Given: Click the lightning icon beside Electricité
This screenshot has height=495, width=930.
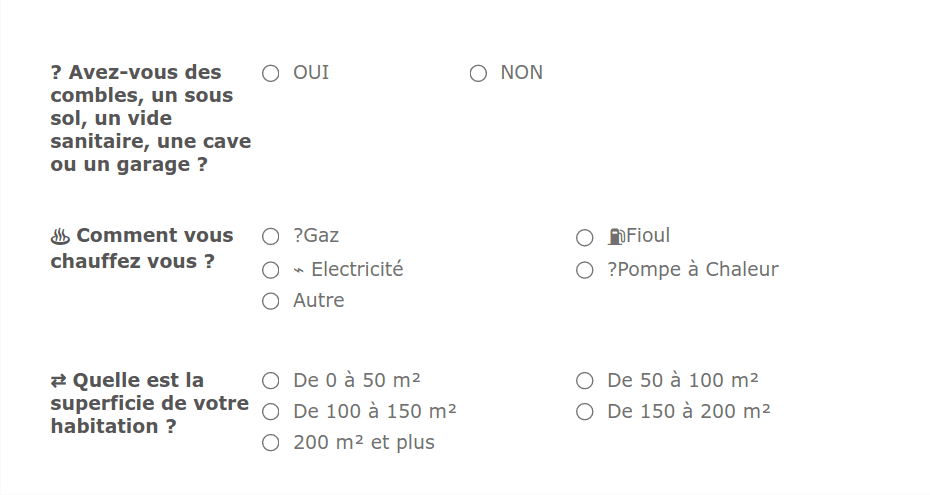Looking at the screenshot, I should tap(299, 270).
